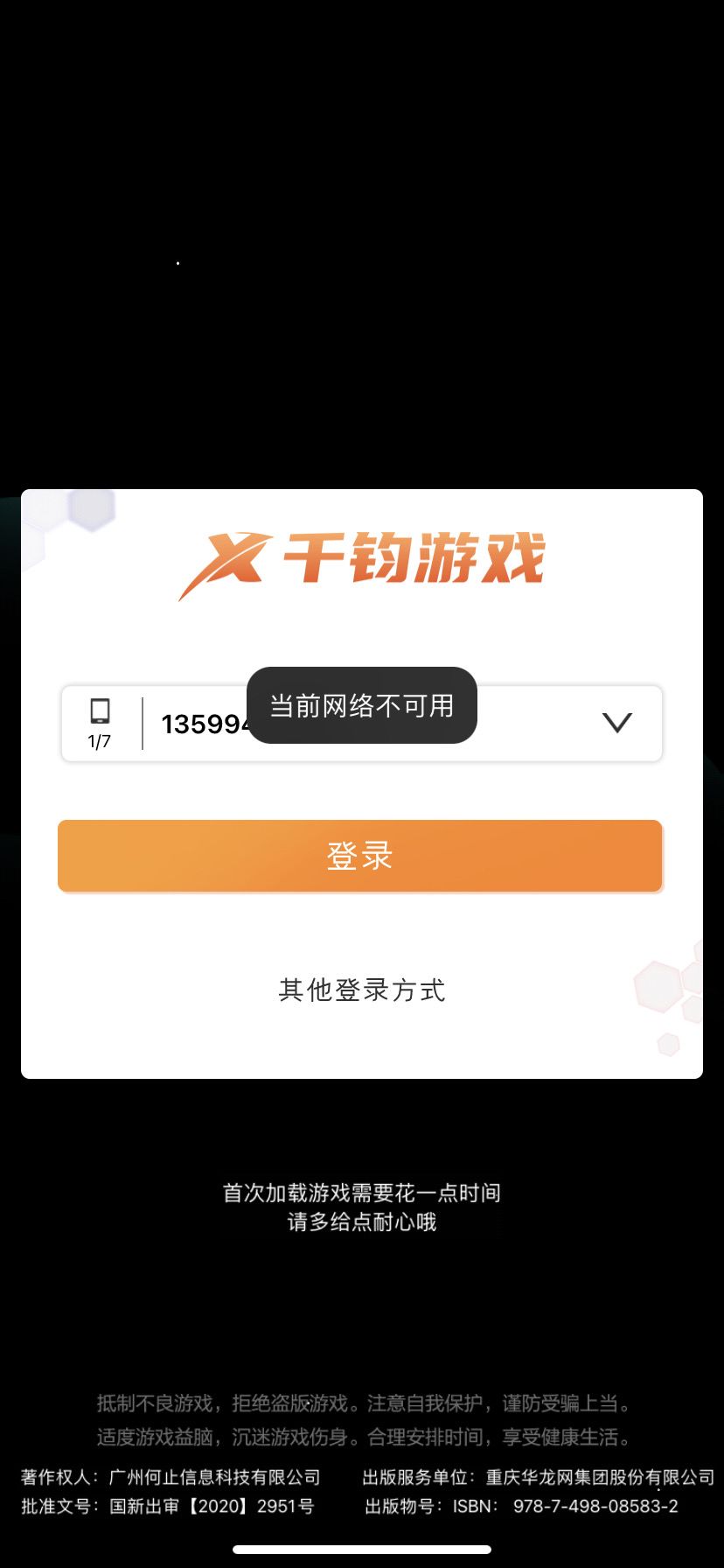Click the orange X logo icon
The image size is (724, 1568).
[x=225, y=563]
